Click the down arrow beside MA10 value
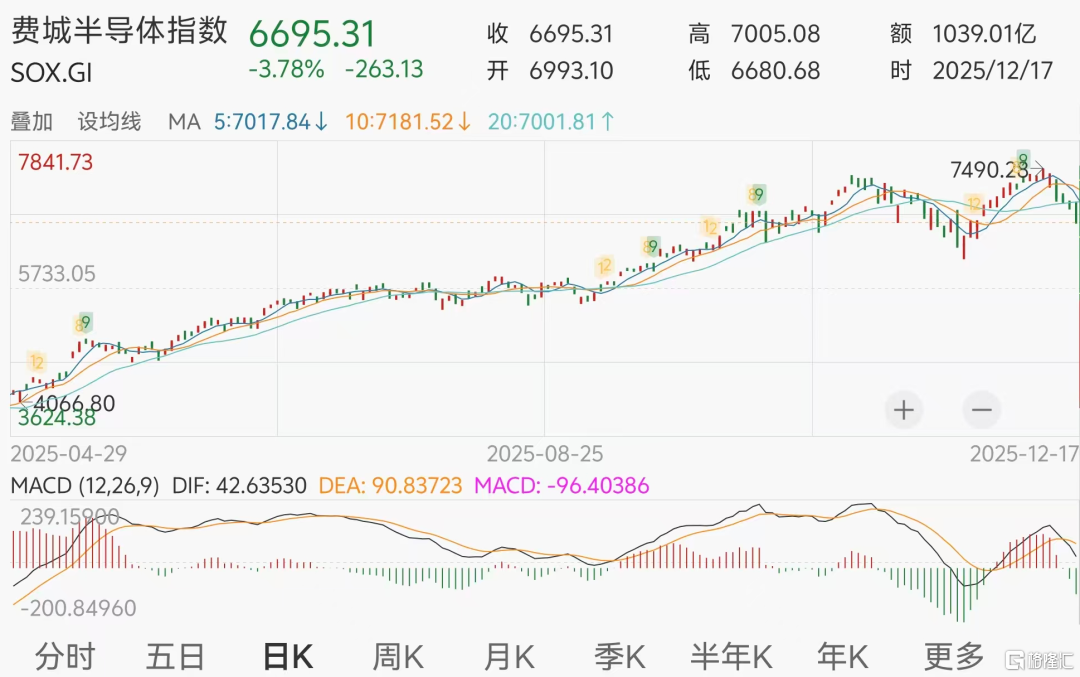The width and height of the screenshot is (1080, 677). (x=465, y=122)
